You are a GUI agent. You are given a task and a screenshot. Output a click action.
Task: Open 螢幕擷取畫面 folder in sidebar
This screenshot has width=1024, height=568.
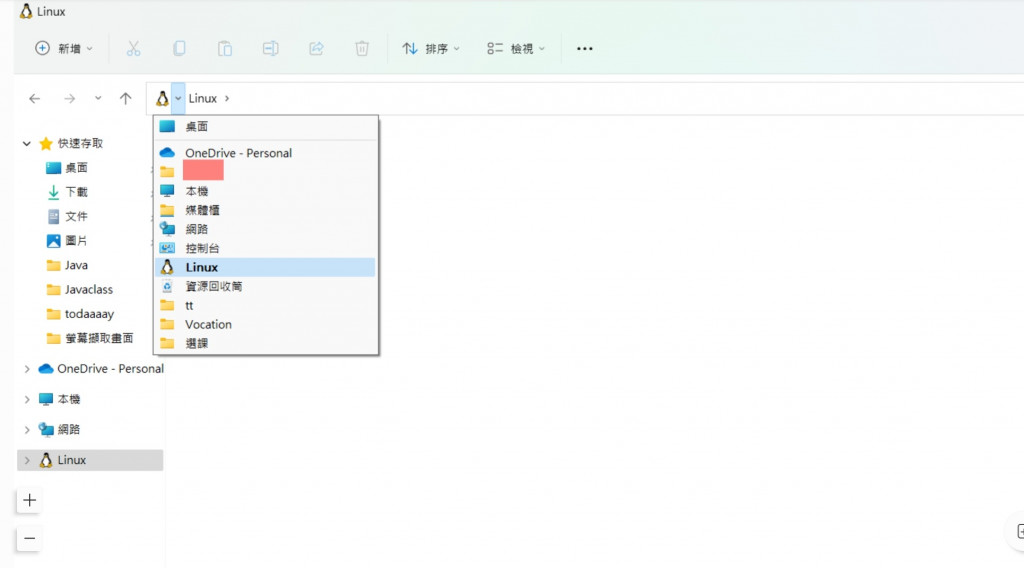point(89,338)
